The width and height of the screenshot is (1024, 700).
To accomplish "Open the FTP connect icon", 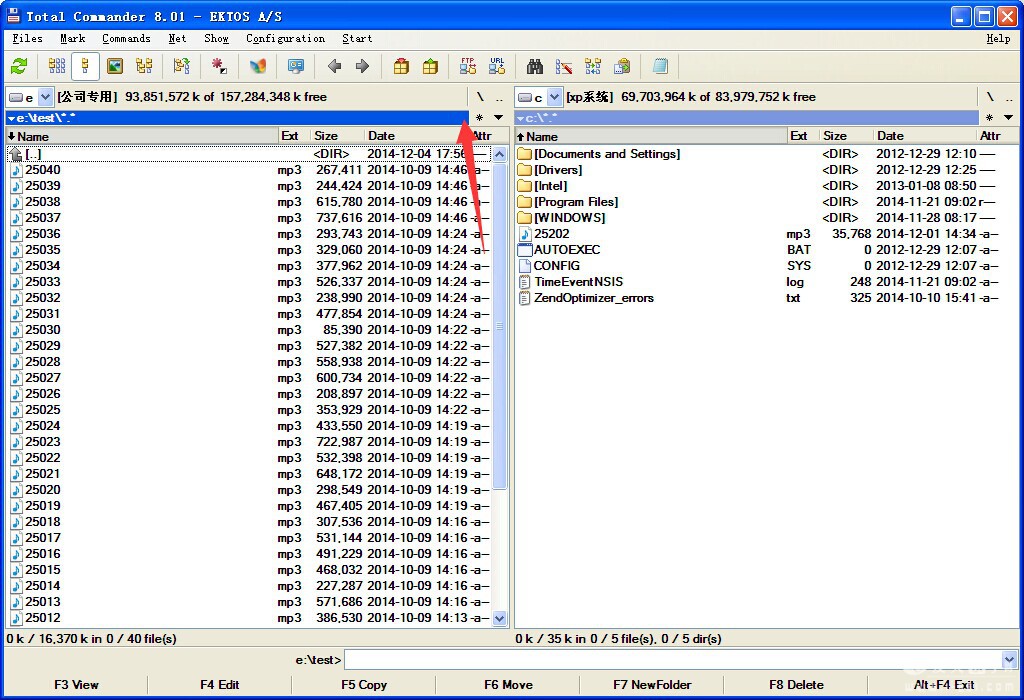I will tap(468, 66).
